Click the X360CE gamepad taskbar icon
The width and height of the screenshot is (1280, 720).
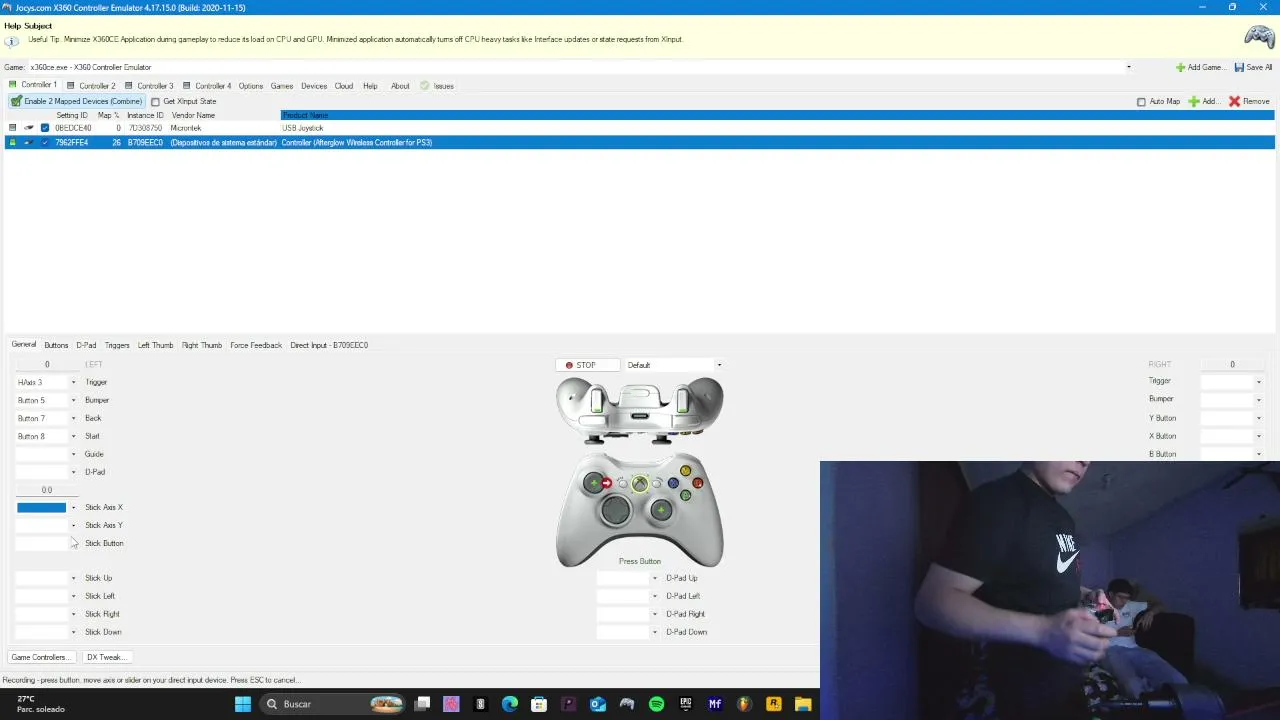pyautogui.click(x=627, y=704)
